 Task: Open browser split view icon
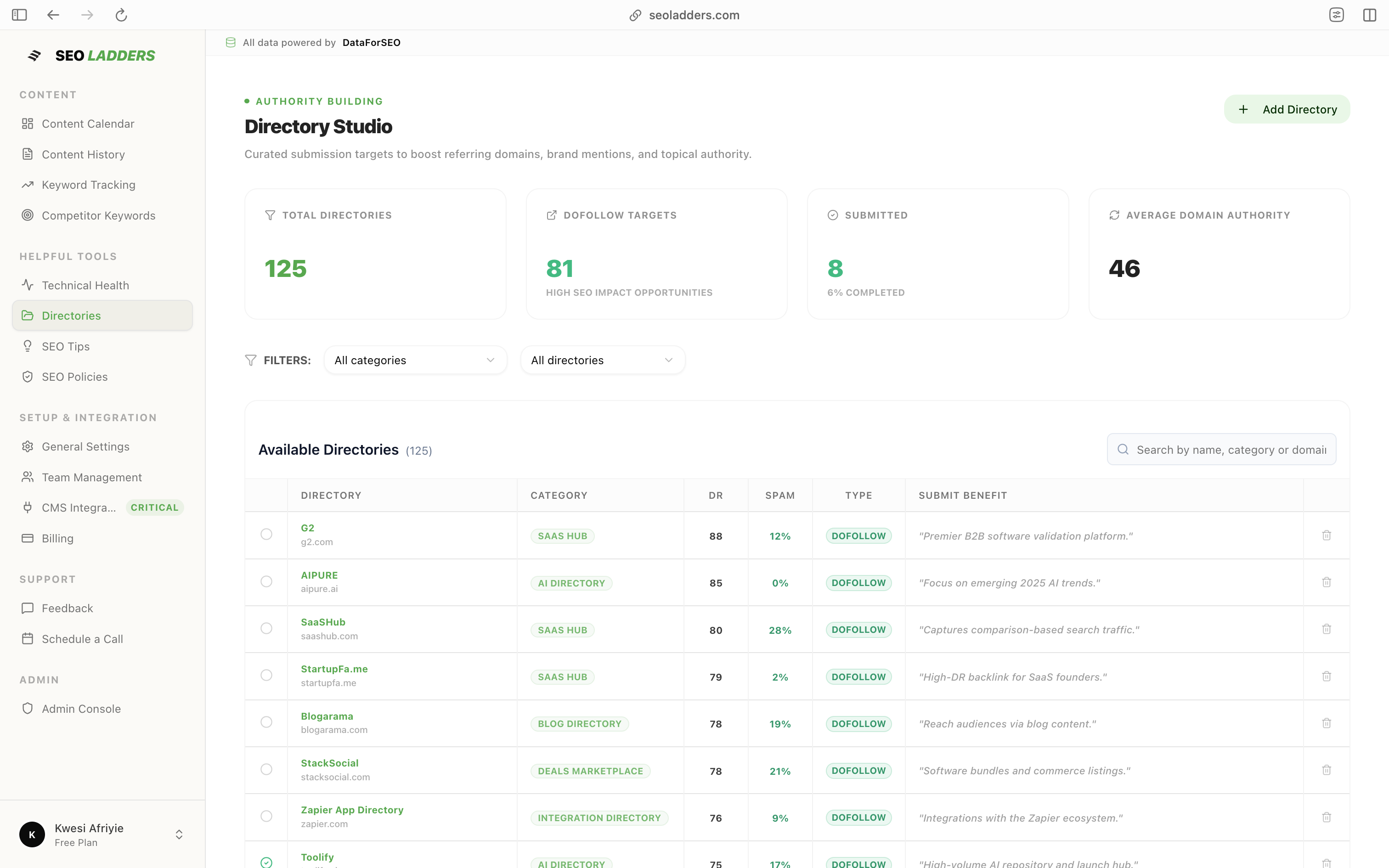[1370, 15]
